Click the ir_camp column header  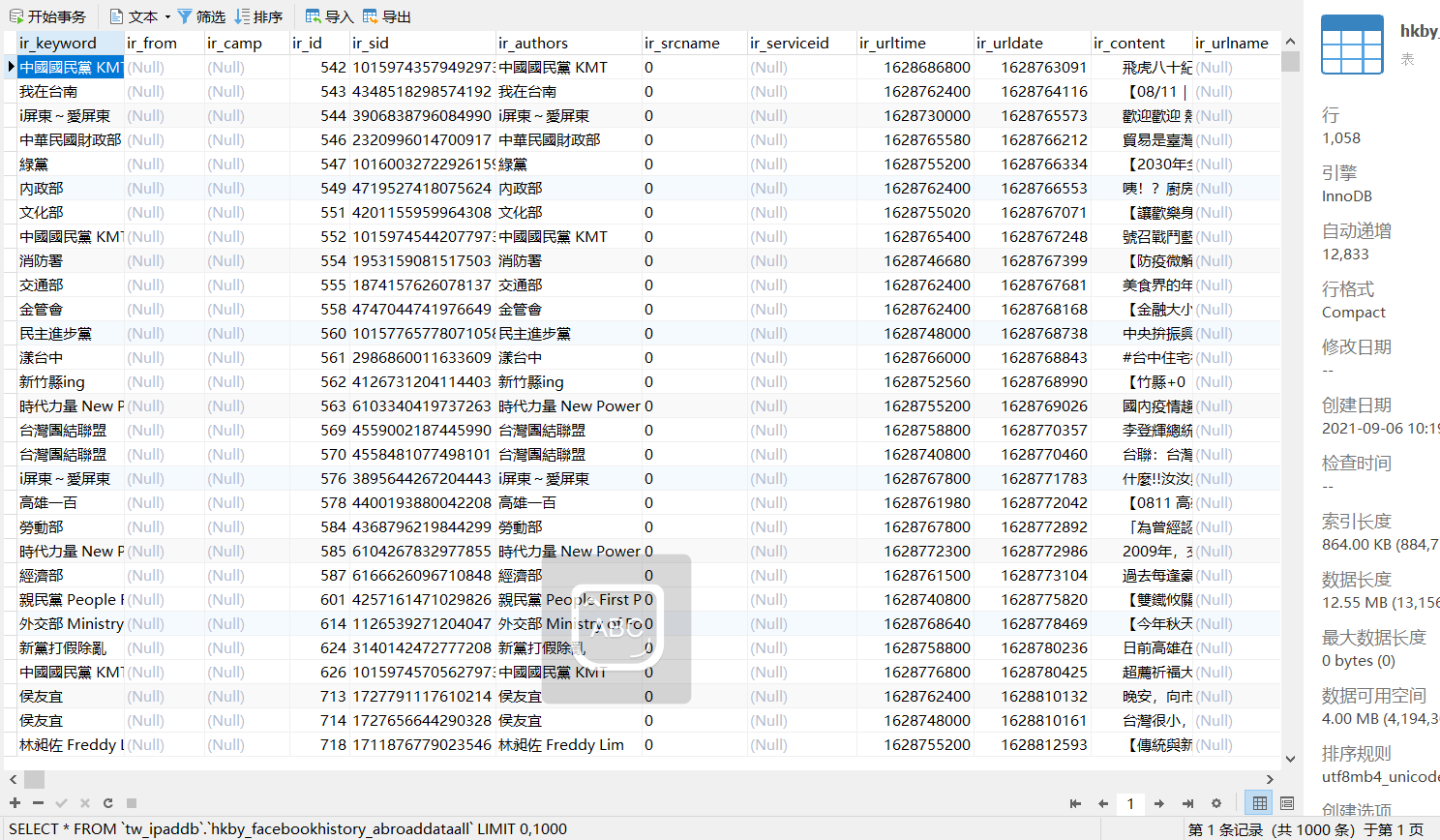coord(247,43)
